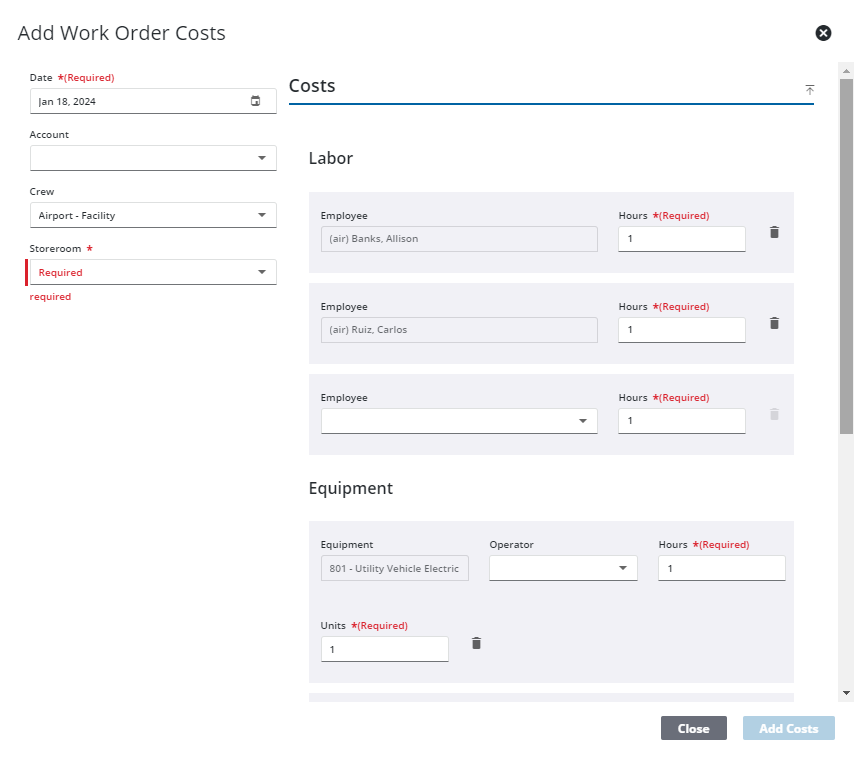Click the scrollbar's up arrow
The width and height of the screenshot is (854, 764).
click(x=845, y=70)
